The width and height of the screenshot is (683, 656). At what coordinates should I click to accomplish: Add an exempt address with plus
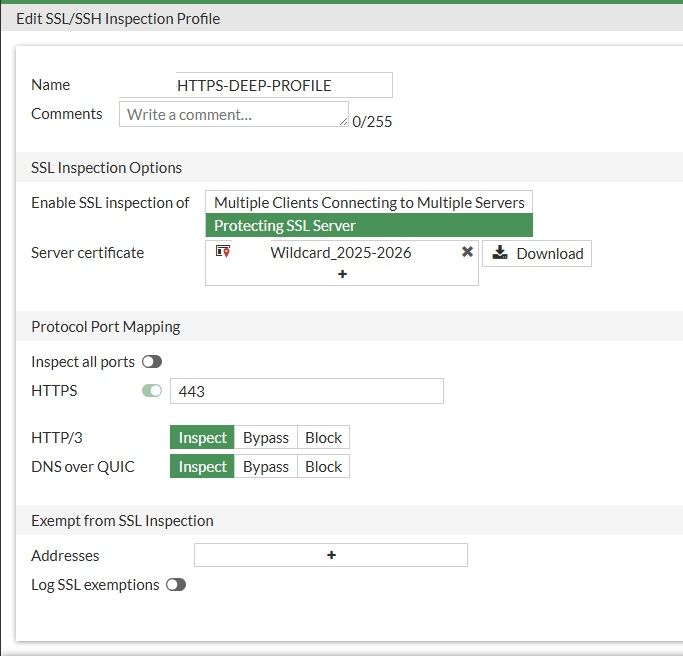[x=331, y=555]
